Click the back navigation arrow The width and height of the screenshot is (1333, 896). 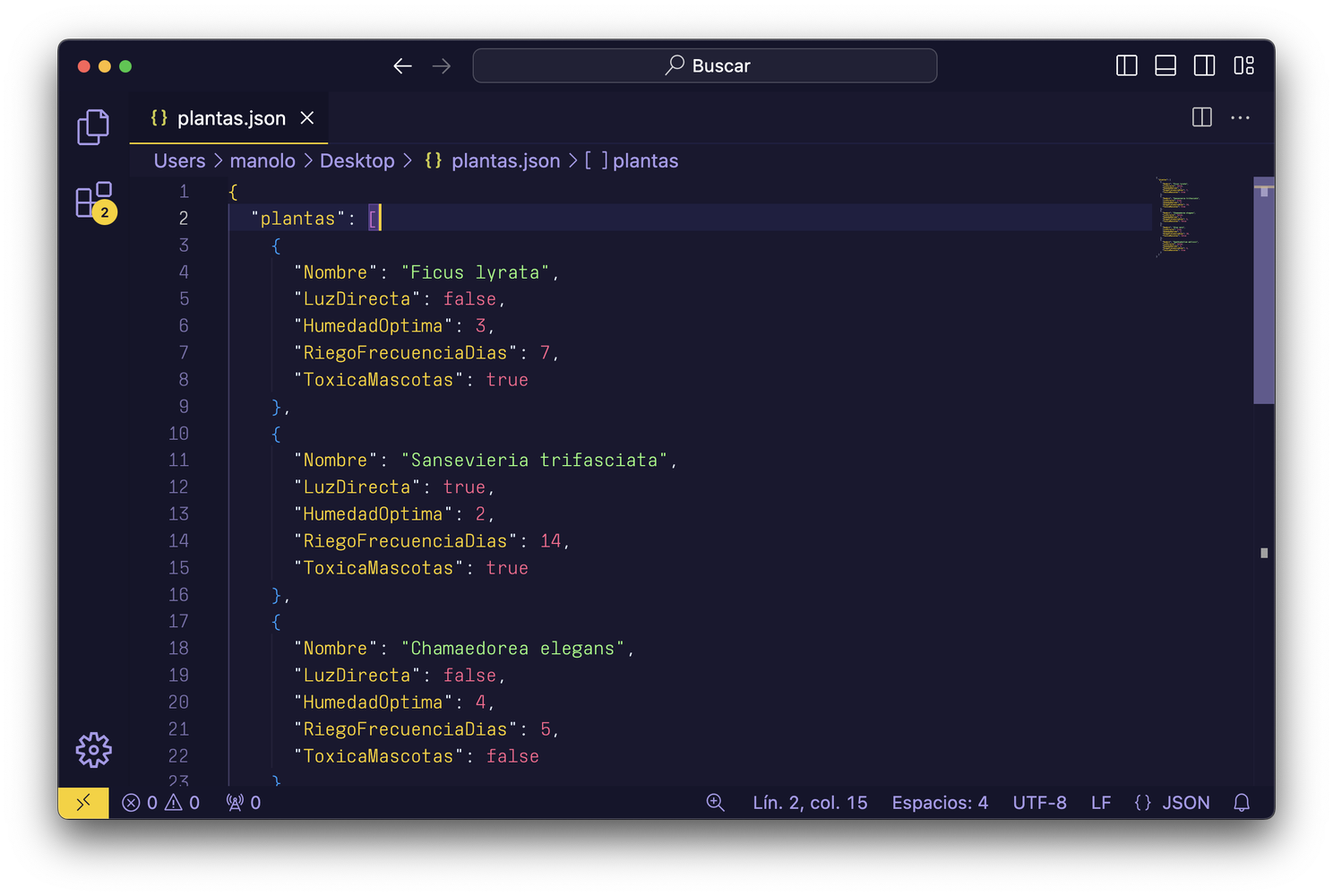click(402, 65)
